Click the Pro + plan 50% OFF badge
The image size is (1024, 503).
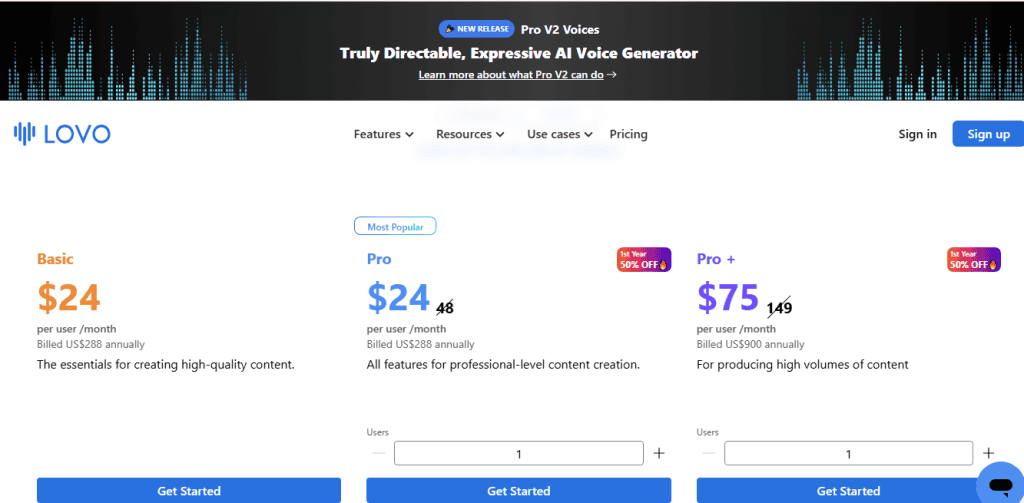point(974,259)
